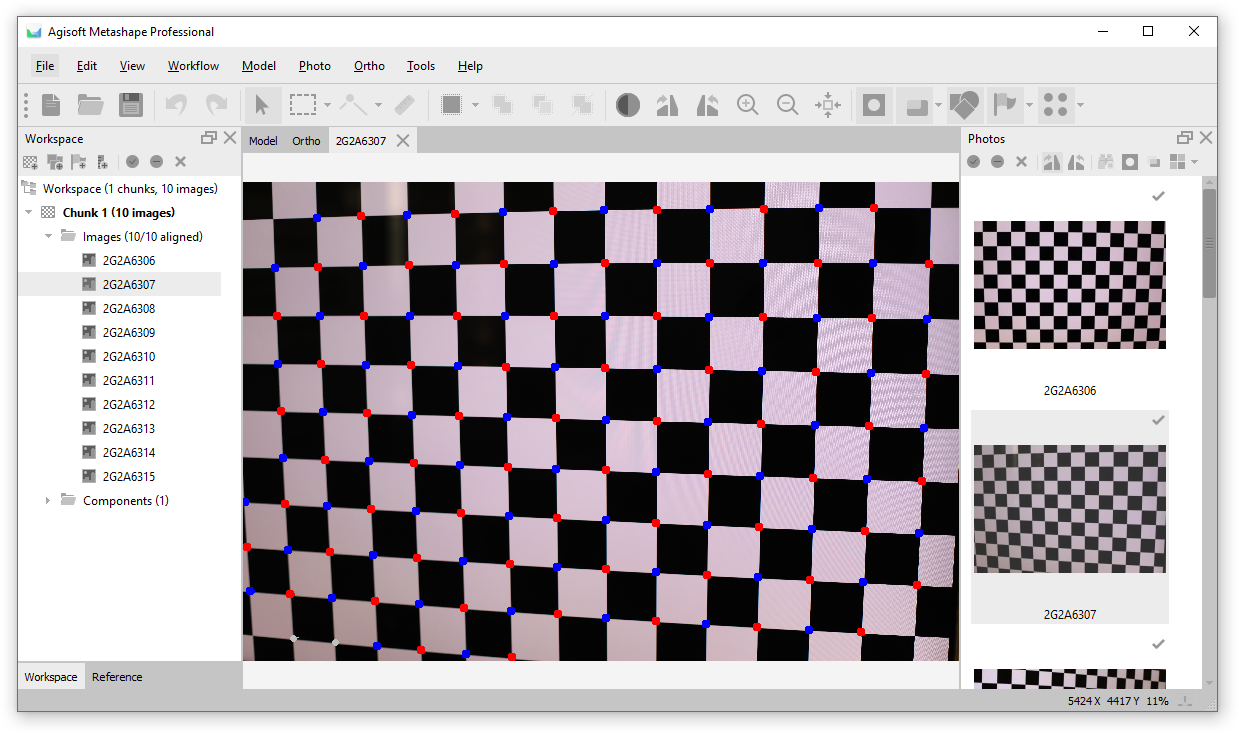1239x734 pixels.
Task: Open the File menu
Action: point(45,66)
